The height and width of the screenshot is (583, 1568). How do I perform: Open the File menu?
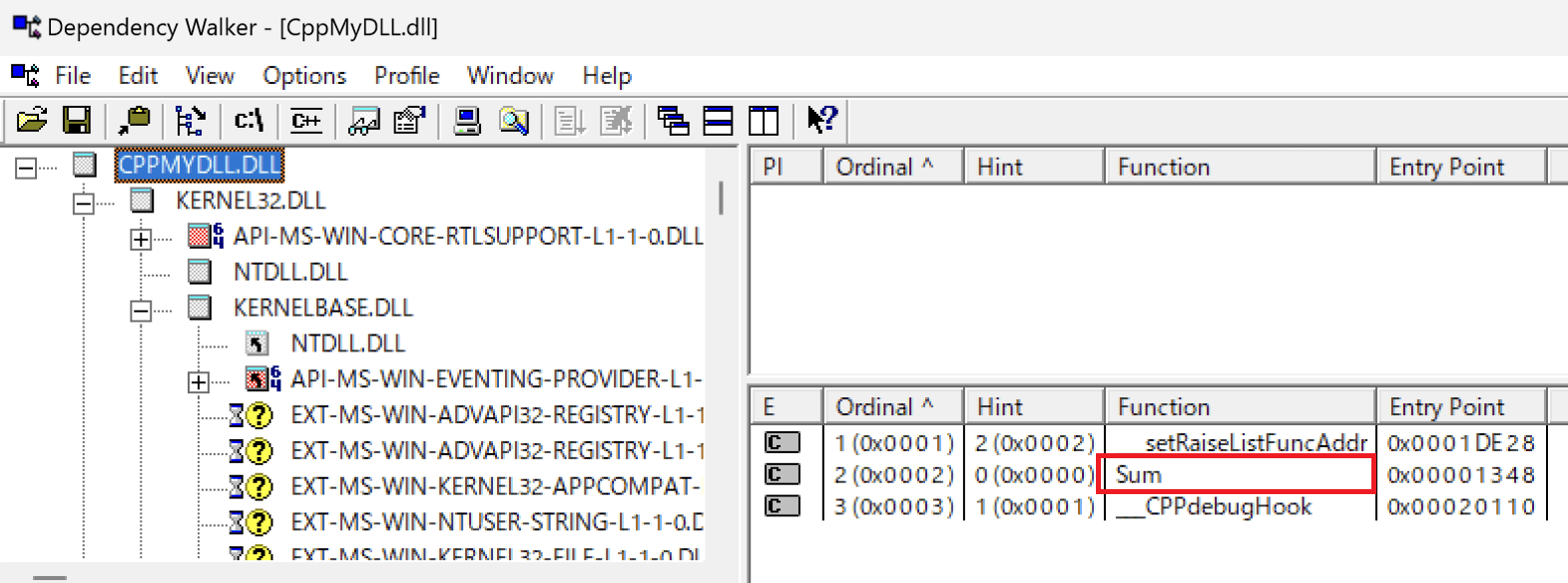pyautogui.click(x=73, y=76)
